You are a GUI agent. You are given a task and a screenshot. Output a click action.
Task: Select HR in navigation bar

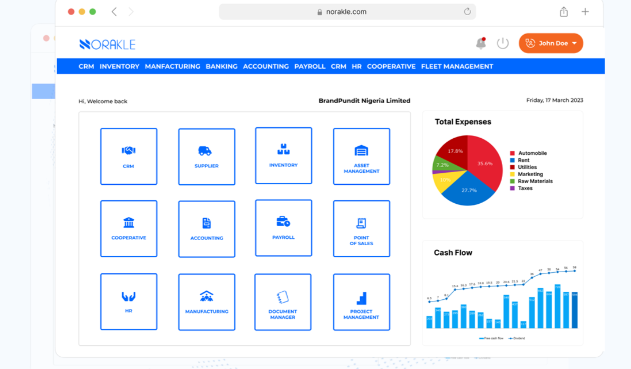click(x=357, y=66)
